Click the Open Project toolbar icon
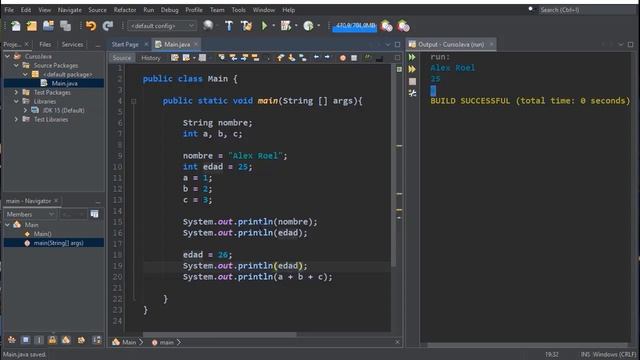Viewport: 640px width, 360px height. click(x=48, y=26)
